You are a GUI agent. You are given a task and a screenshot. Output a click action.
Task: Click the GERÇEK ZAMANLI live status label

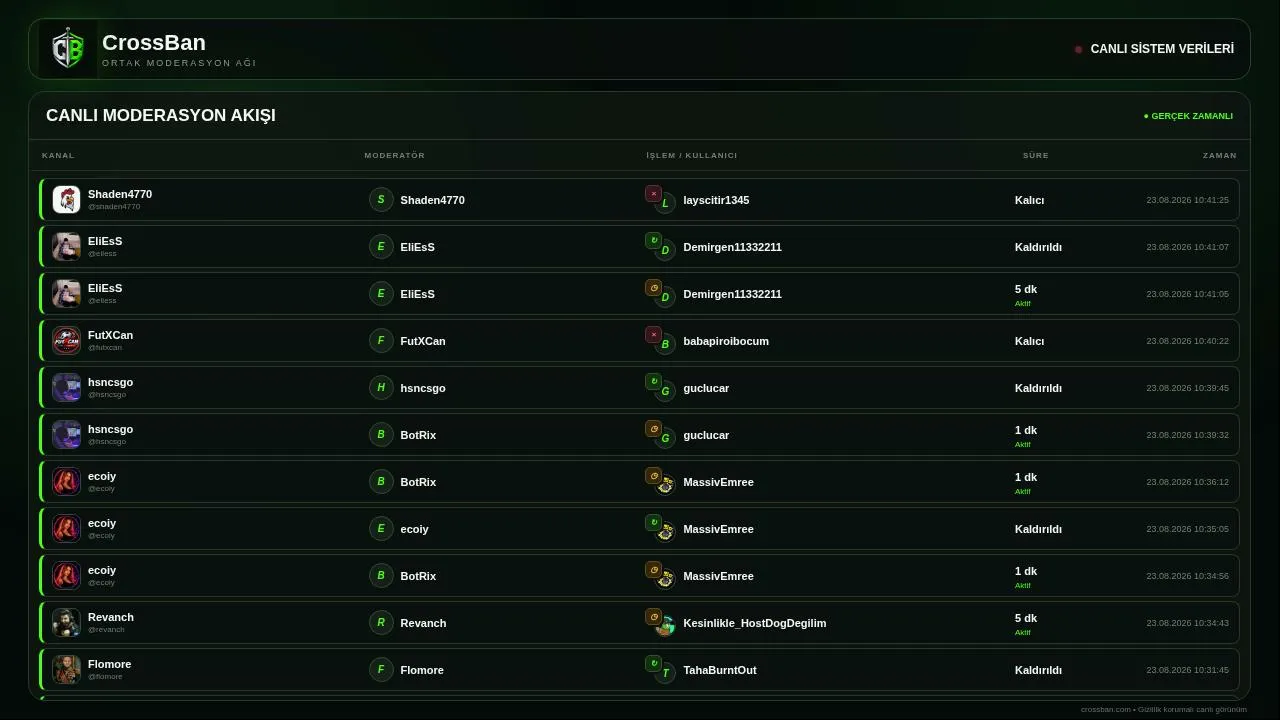point(1188,116)
